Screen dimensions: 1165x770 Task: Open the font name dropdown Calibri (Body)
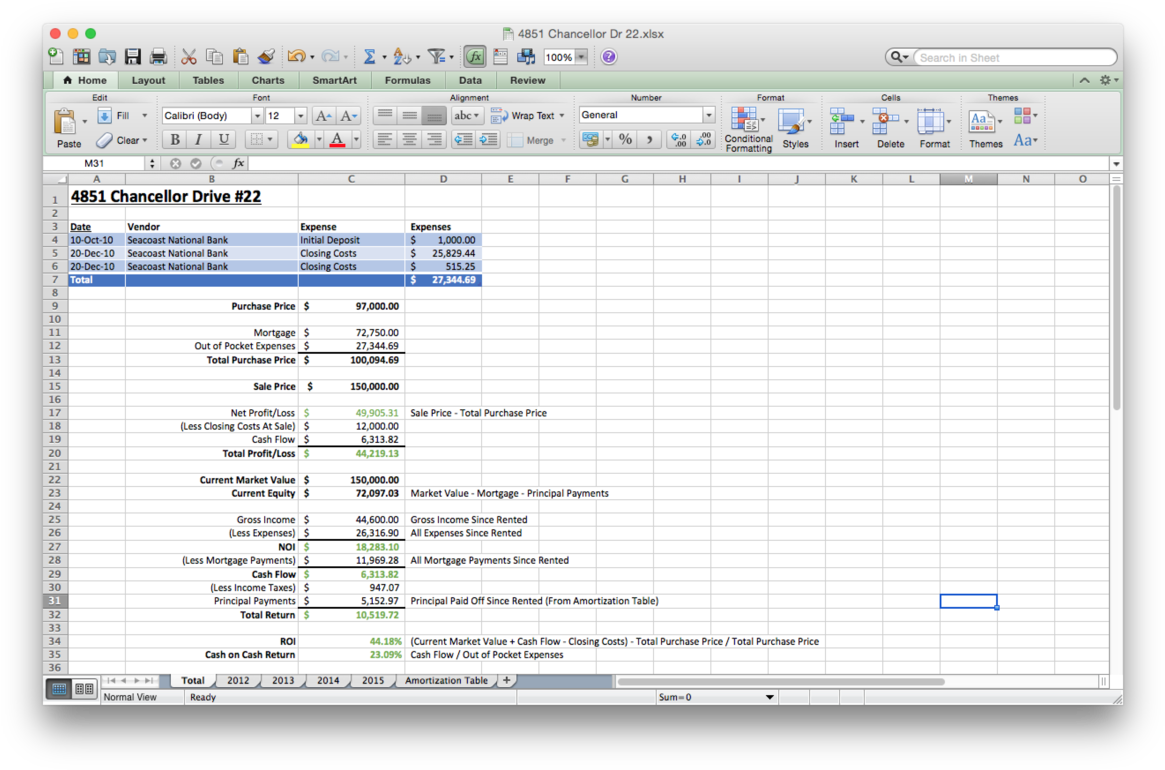tap(257, 116)
